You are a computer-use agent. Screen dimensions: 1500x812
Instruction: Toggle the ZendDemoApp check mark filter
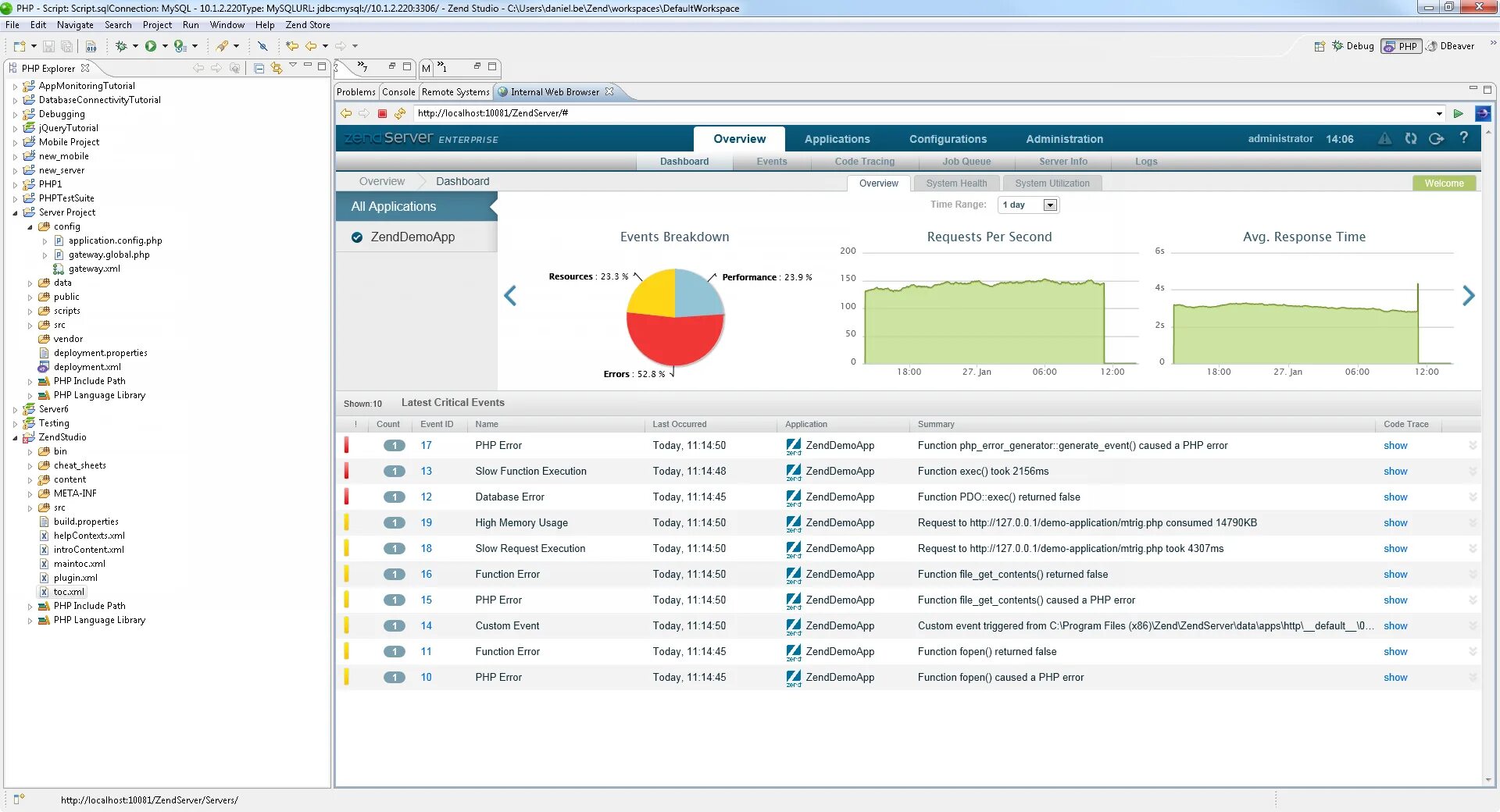pos(357,237)
